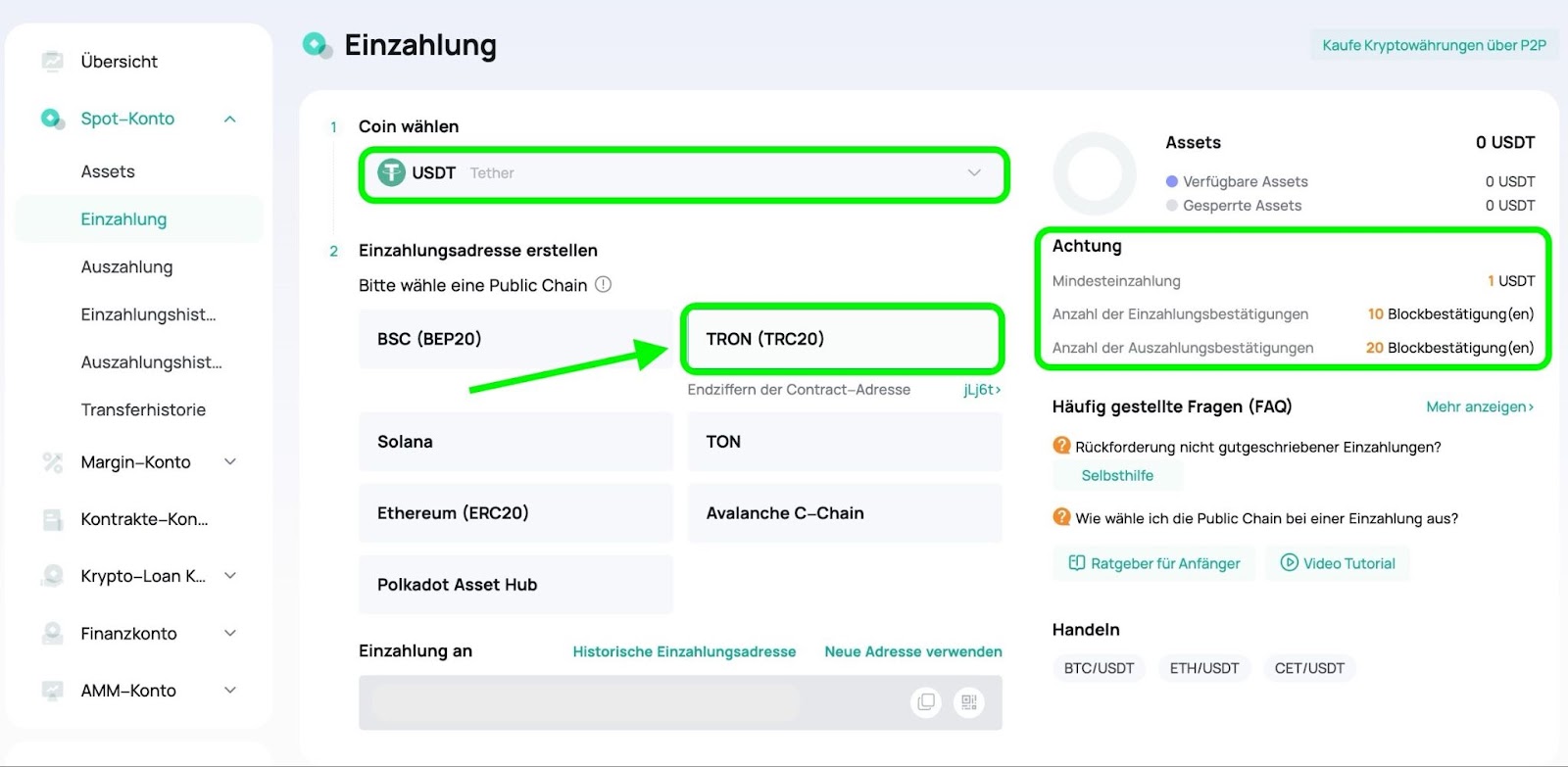
Task: Select the BSC (BEP20) chain
Action: pos(515,339)
